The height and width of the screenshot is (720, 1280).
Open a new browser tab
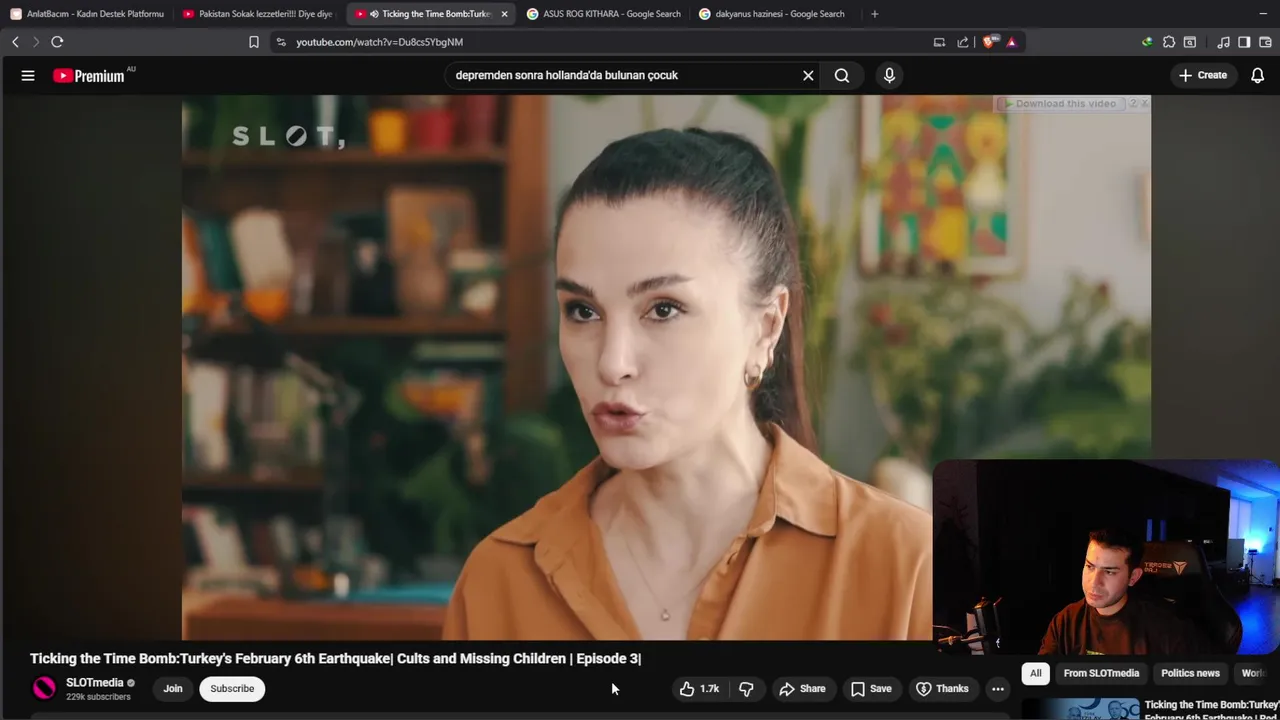pos(874,14)
